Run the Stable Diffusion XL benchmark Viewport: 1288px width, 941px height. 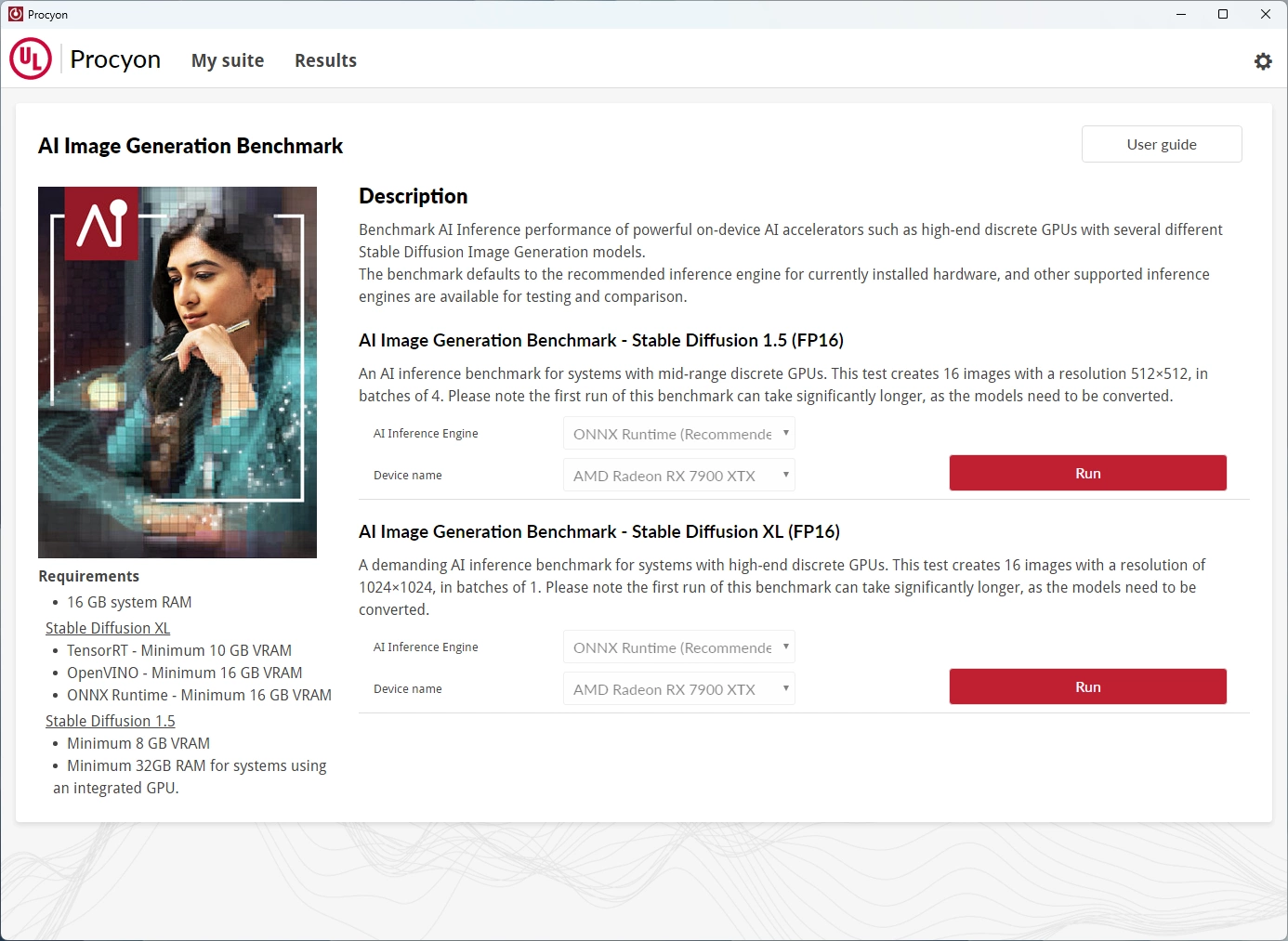[x=1087, y=686]
